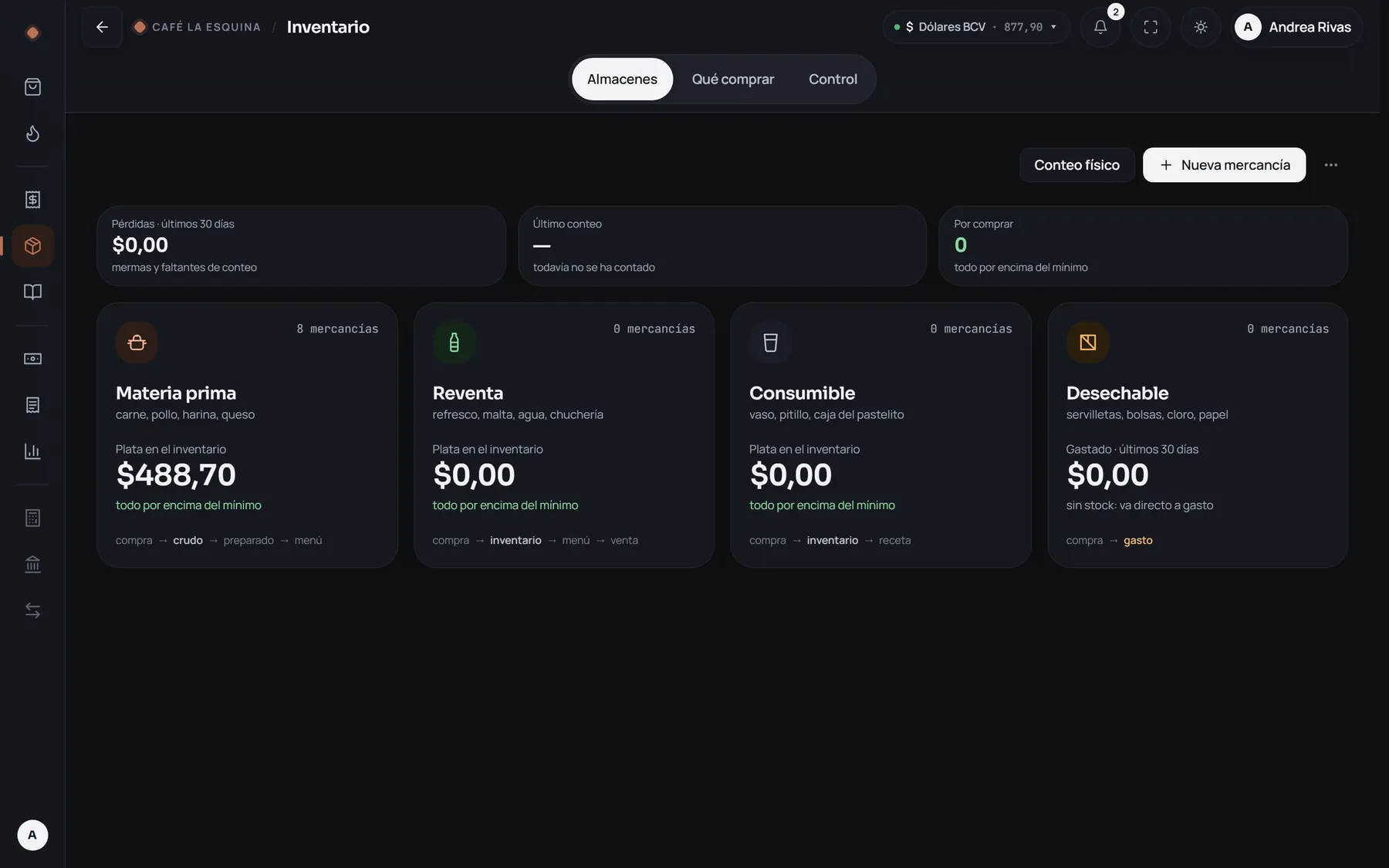Open the Desechable warehouse card title
Screen dimensions: 1389x868
tap(1117, 393)
